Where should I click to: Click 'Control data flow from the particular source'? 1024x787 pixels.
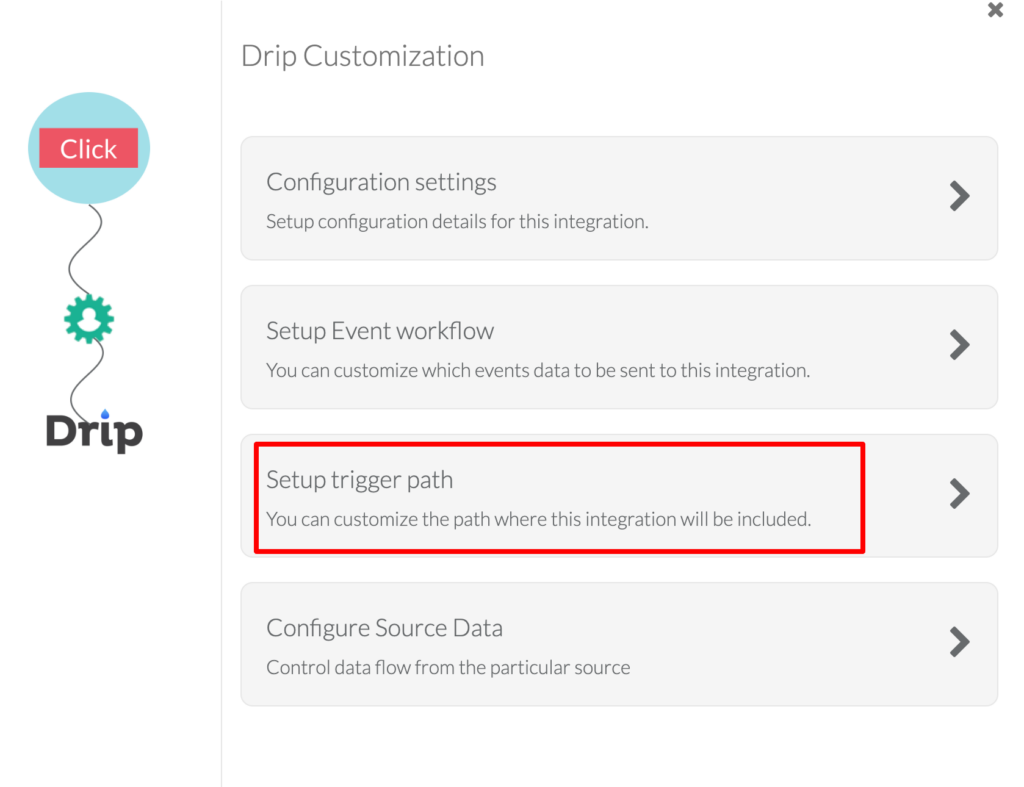pyautogui.click(x=448, y=667)
